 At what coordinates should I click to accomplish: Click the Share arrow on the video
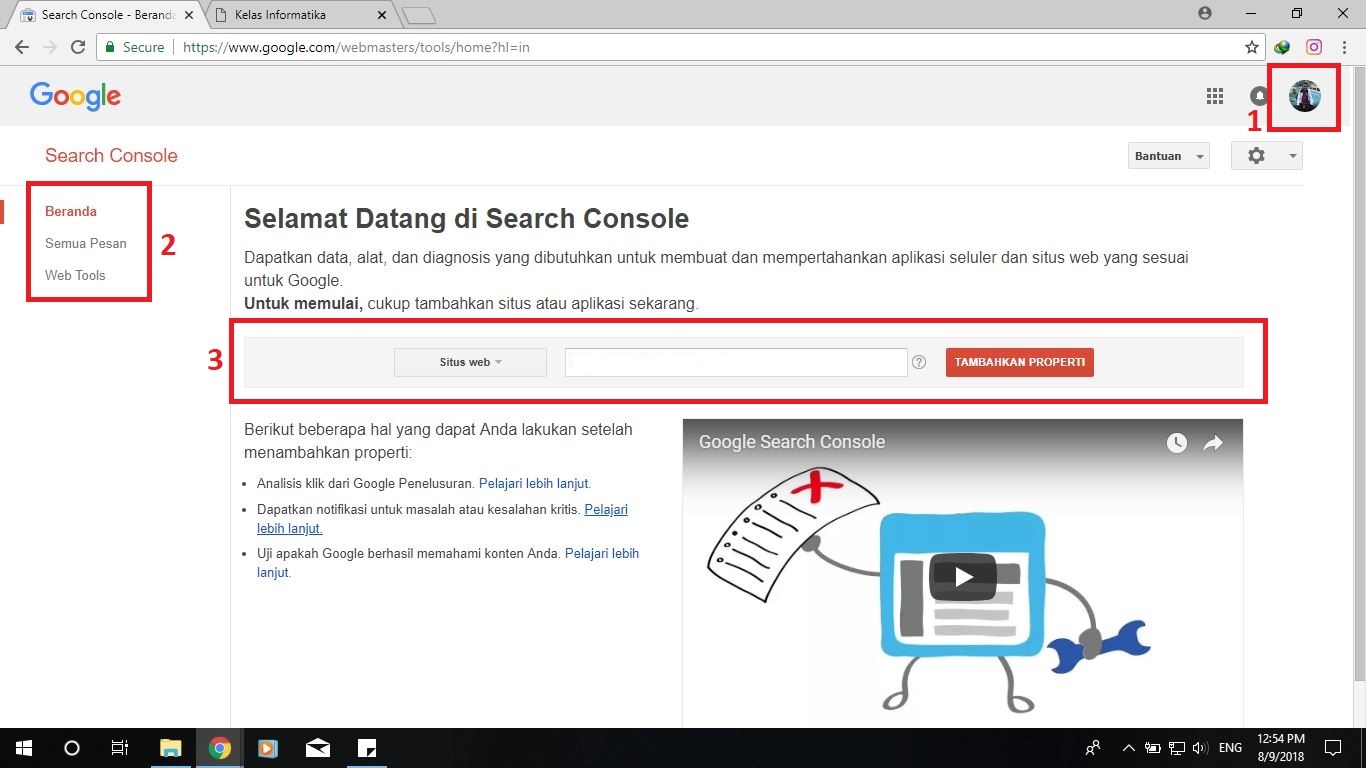[x=1213, y=443]
